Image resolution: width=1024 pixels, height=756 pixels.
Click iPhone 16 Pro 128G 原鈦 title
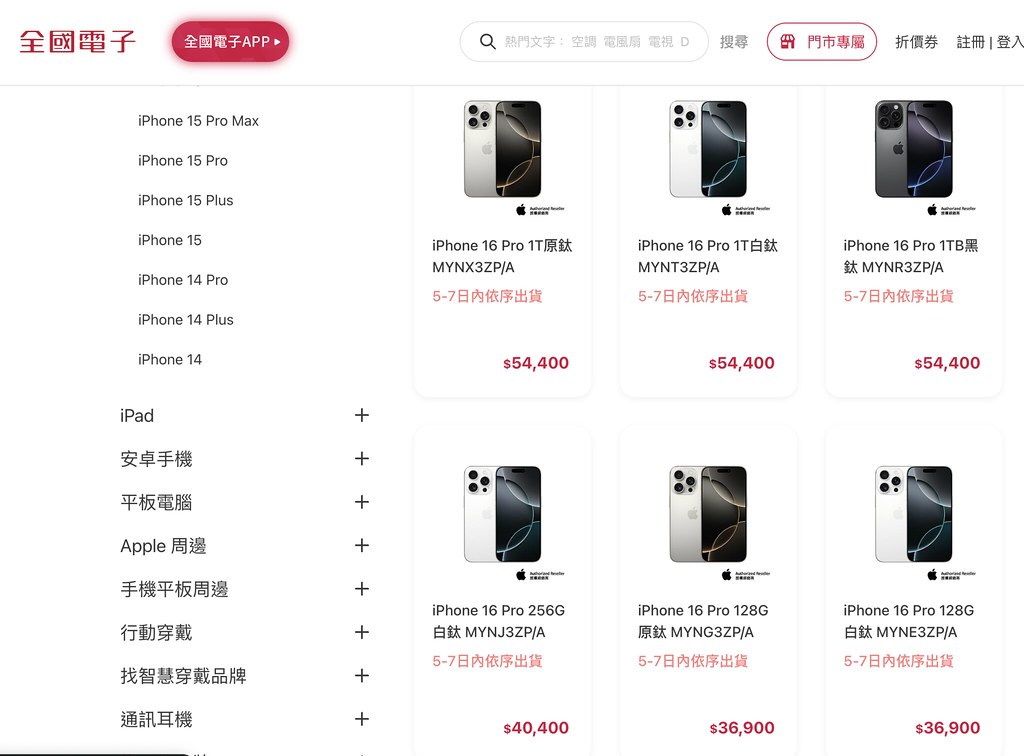click(x=703, y=621)
